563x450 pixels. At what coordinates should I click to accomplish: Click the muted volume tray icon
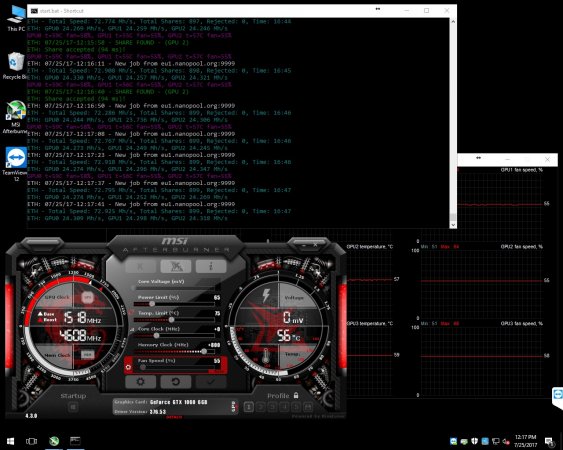pos(506,441)
